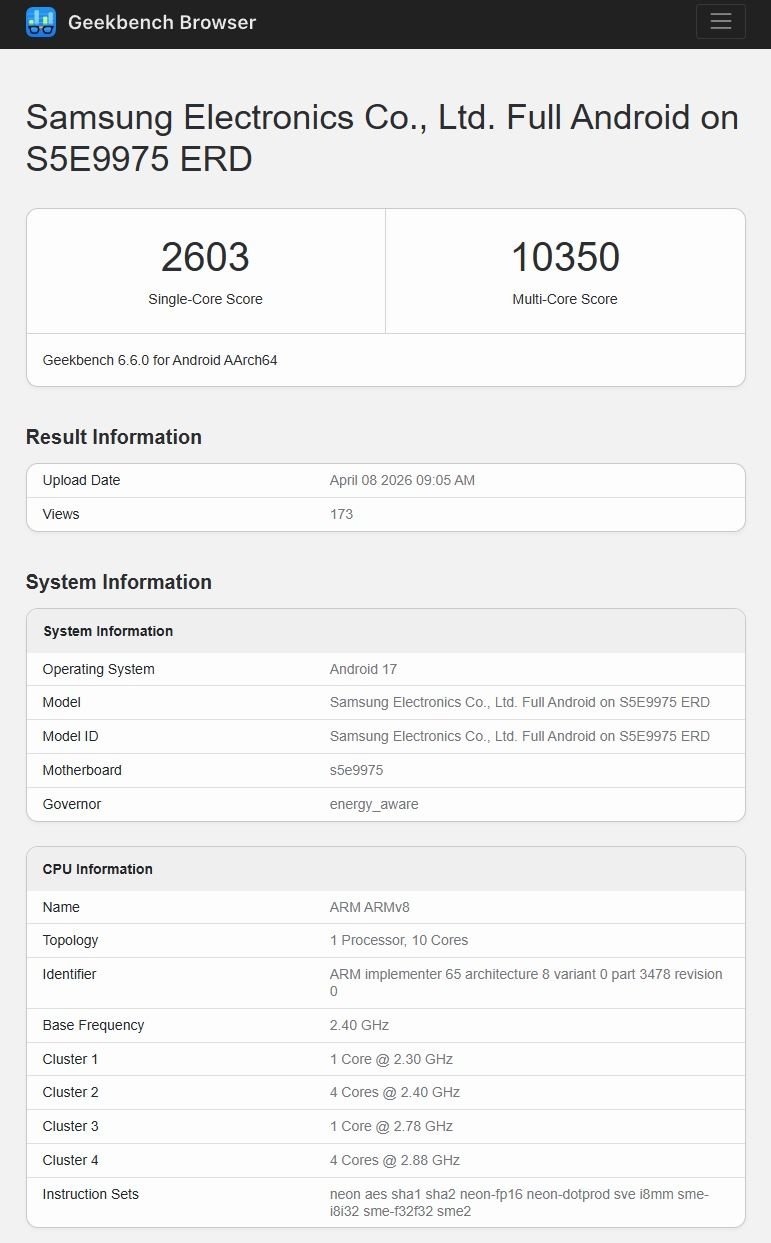The height and width of the screenshot is (1243, 771).
Task: Click the ARM ARMv8 name value
Action: click(369, 907)
